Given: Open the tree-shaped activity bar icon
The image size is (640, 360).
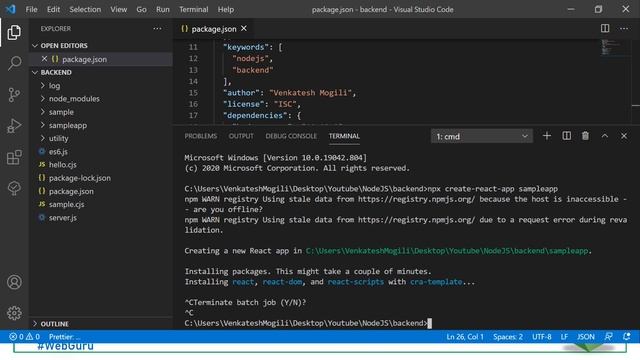Looking at the screenshot, I should point(14,188).
